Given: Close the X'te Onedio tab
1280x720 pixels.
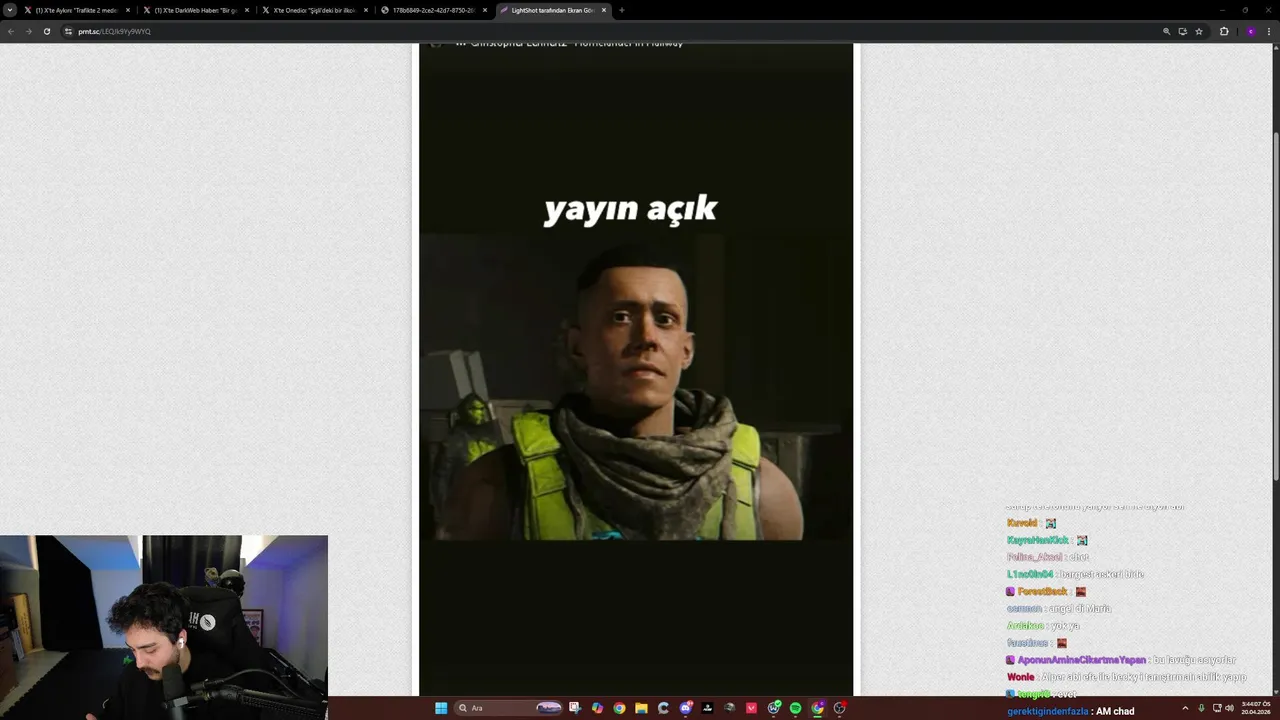Looking at the screenshot, I should (x=366, y=10).
